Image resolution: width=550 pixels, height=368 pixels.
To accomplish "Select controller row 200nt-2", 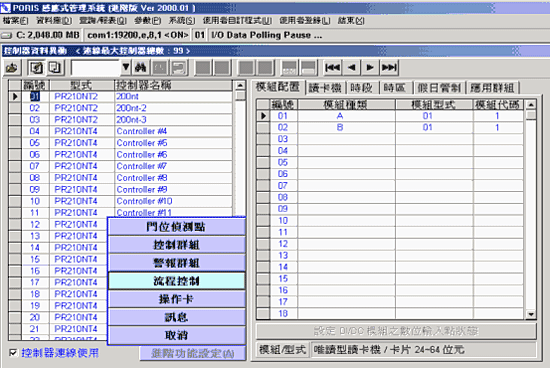I will pos(120,108).
